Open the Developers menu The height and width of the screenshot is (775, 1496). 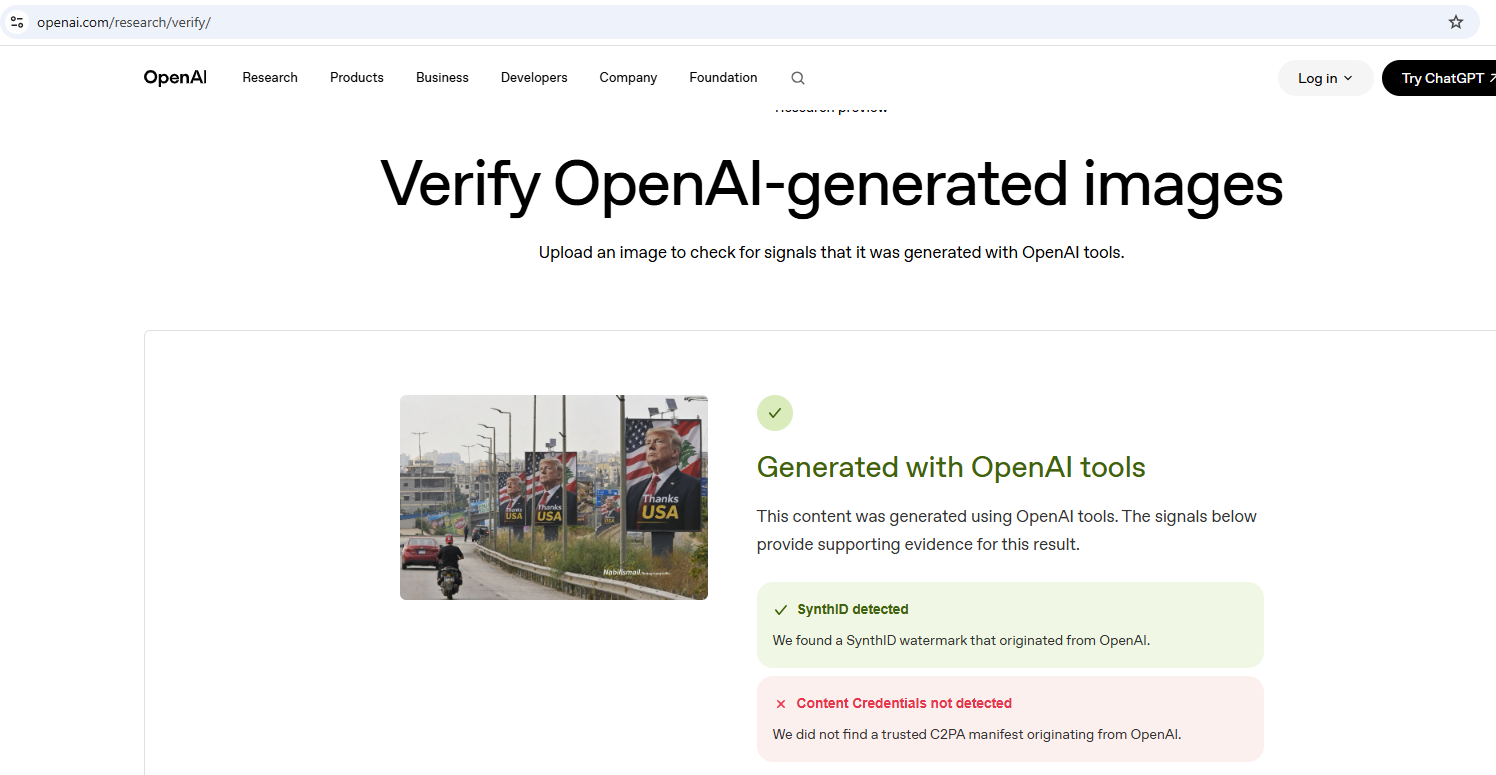(x=534, y=77)
